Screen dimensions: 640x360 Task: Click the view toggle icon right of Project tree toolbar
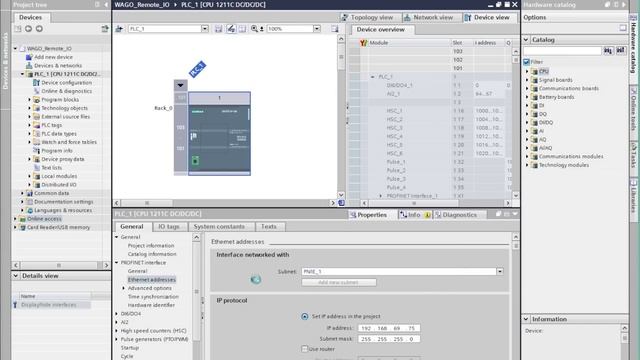tap(105, 29)
